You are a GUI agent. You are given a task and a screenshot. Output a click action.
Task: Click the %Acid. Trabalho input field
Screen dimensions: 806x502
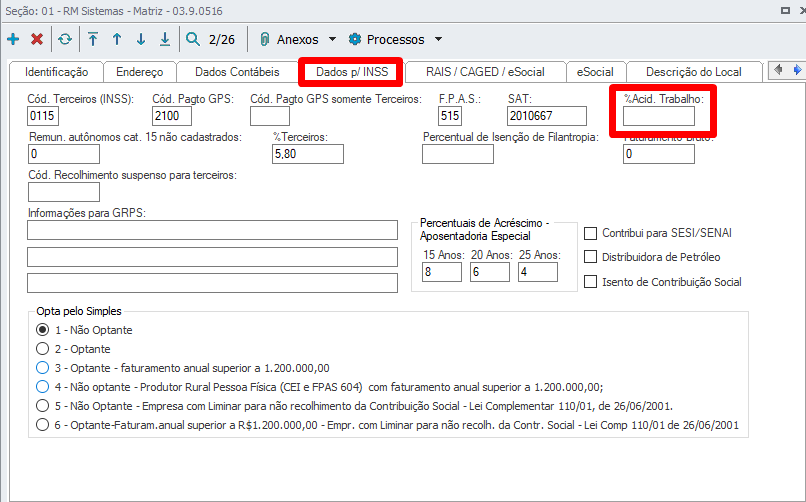[x=658, y=116]
